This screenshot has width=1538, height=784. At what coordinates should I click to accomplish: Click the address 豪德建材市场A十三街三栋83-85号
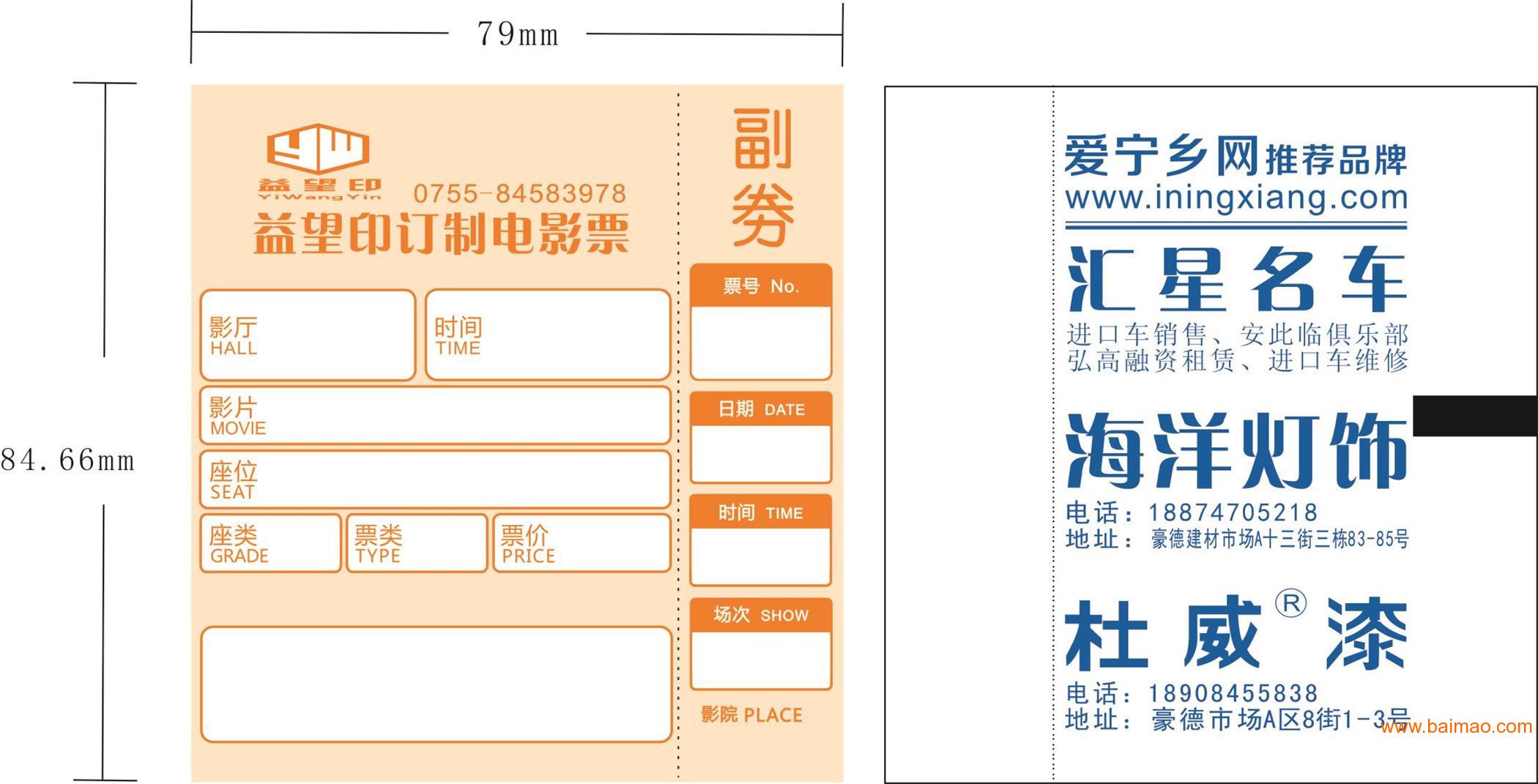(1279, 540)
